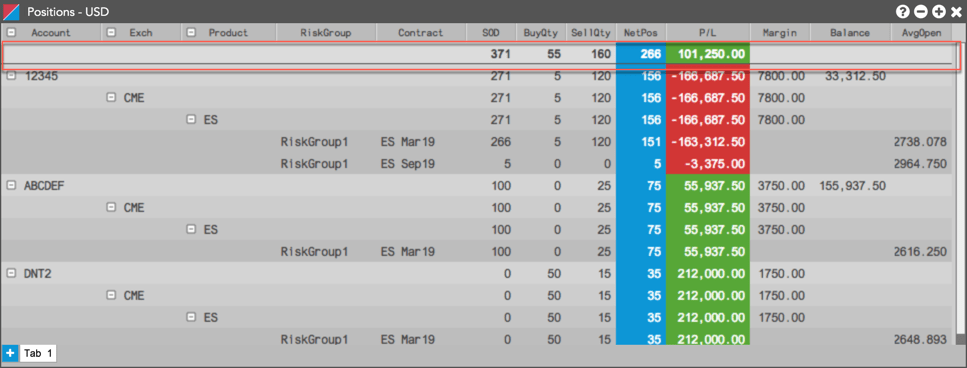Collapse all via Account header minus icon

click(x=11, y=32)
